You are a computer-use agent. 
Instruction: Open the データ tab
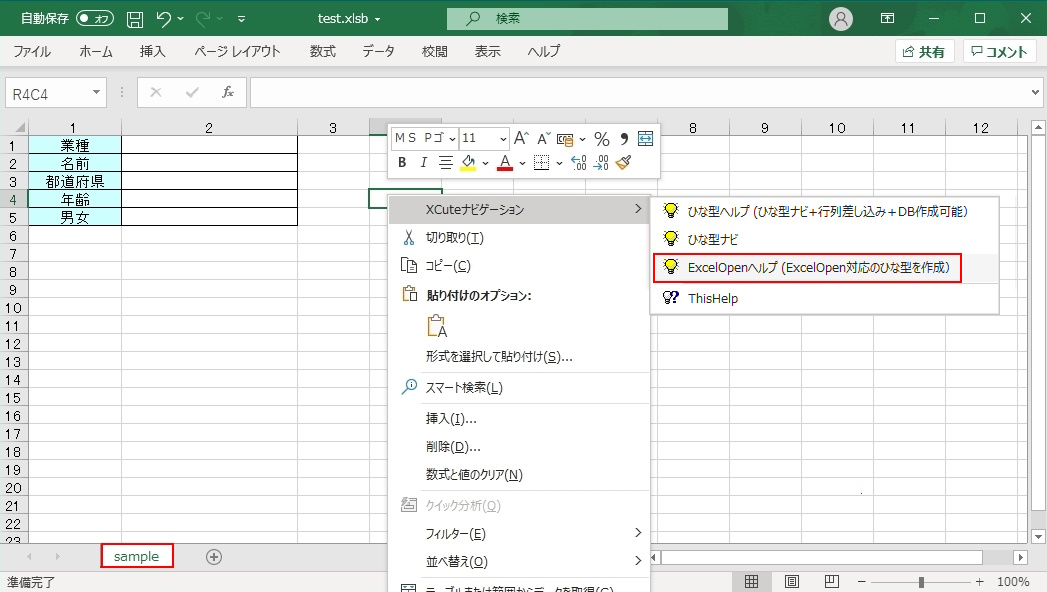[379, 51]
